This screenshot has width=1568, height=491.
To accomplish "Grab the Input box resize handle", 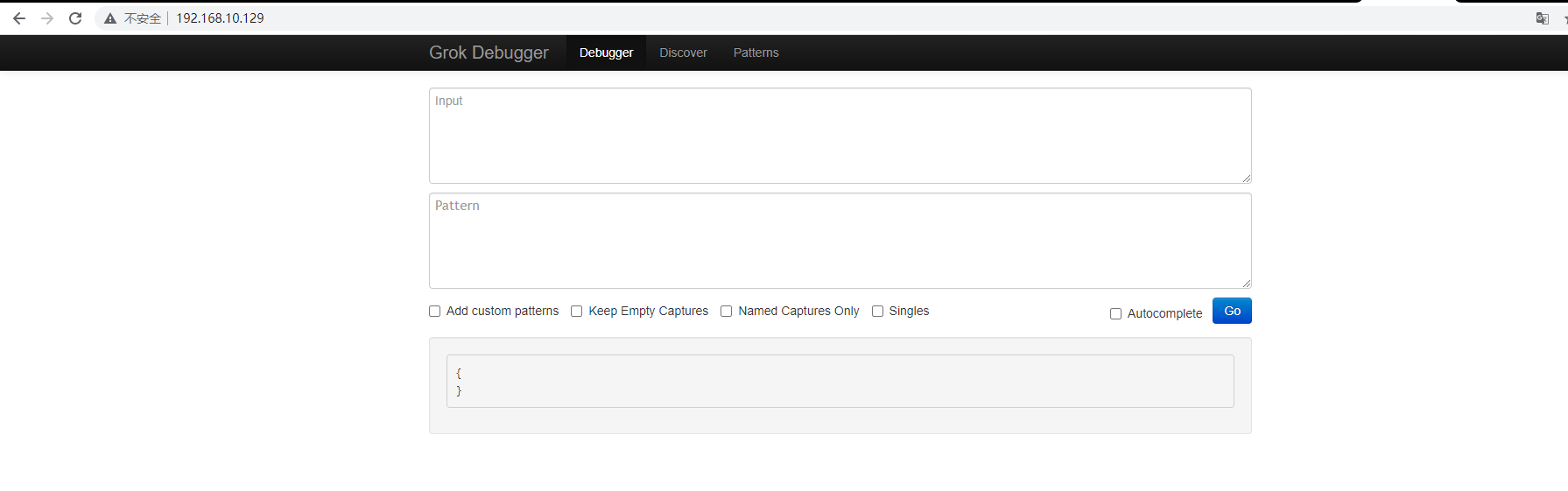I will [1246, 178].
